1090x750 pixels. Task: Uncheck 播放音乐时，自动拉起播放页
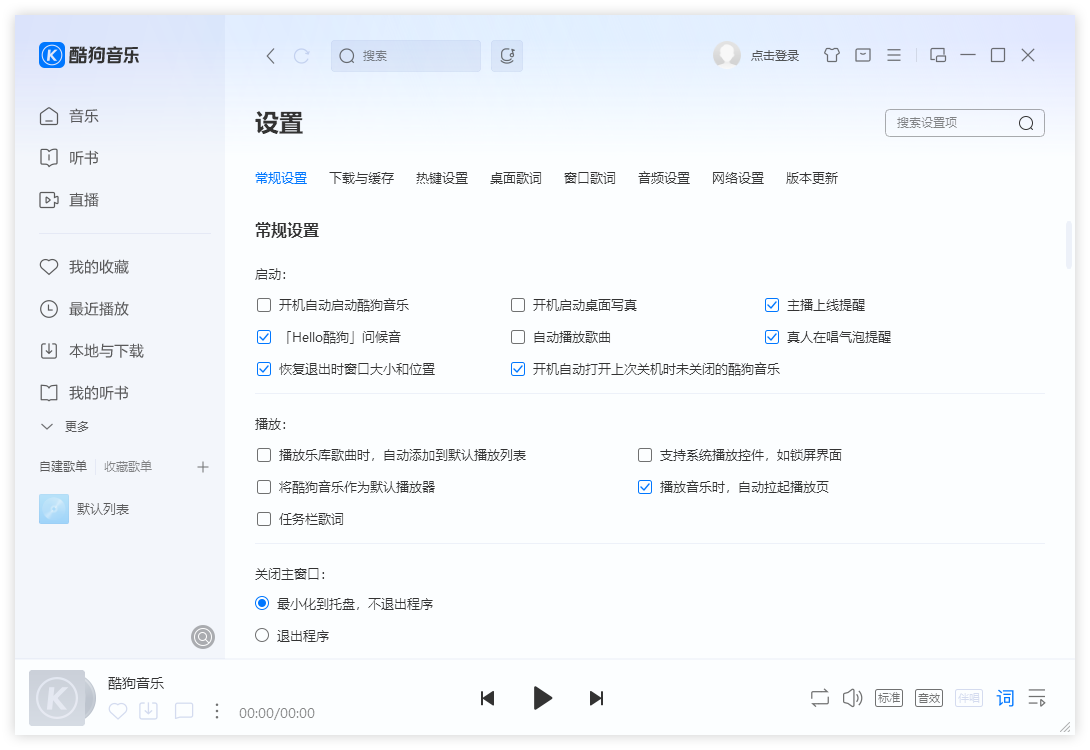tap(645, 487)
